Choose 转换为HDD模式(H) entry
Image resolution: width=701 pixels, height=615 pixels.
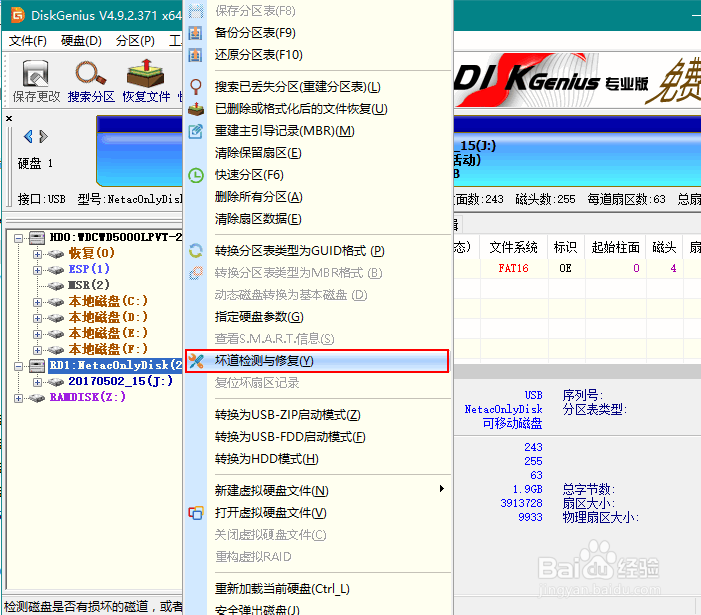266,459
